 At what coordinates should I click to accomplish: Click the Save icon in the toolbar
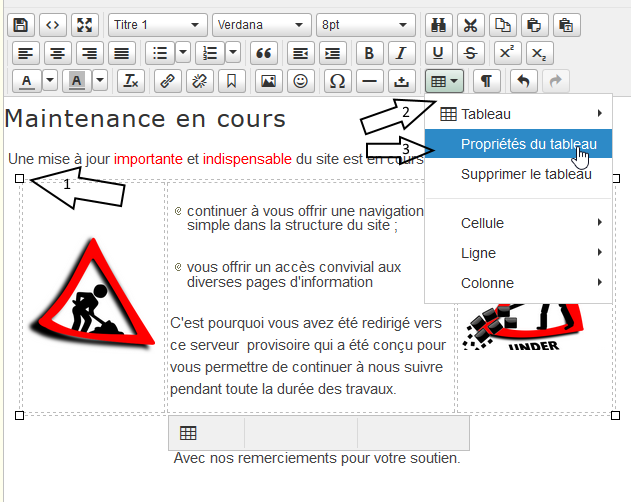[21, 25]
